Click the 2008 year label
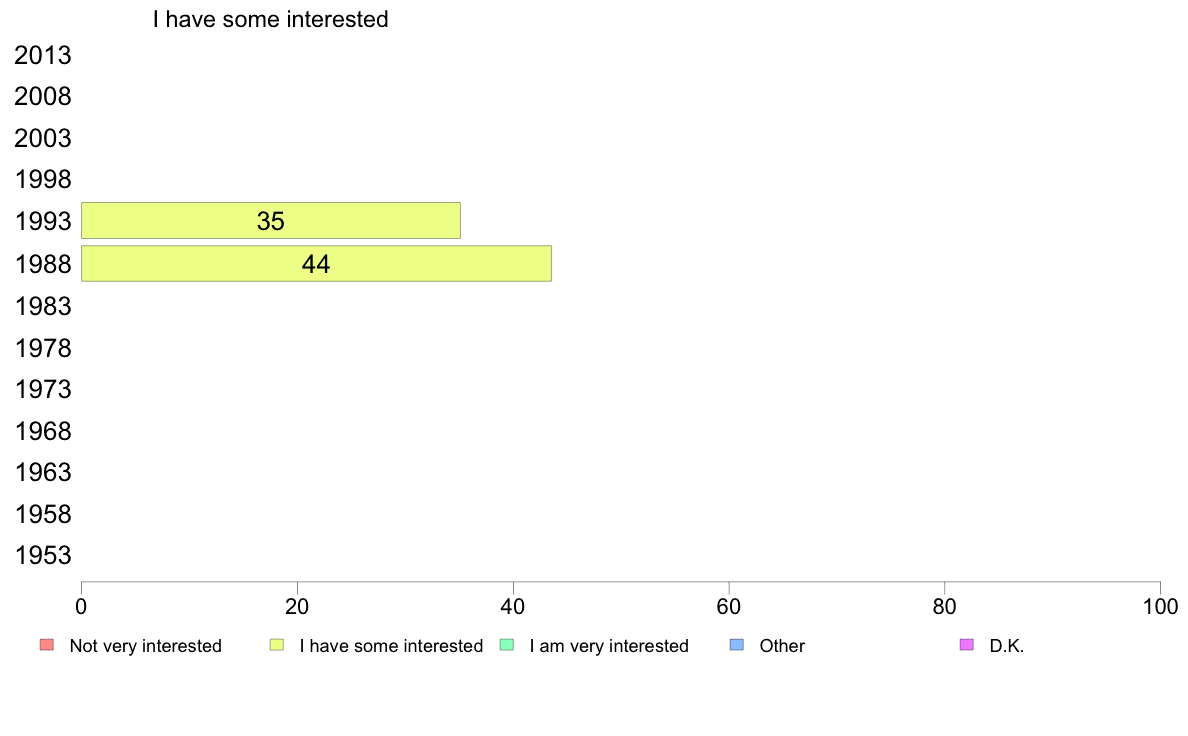This screenshot has width=1188, height=736. pos(42,96)
